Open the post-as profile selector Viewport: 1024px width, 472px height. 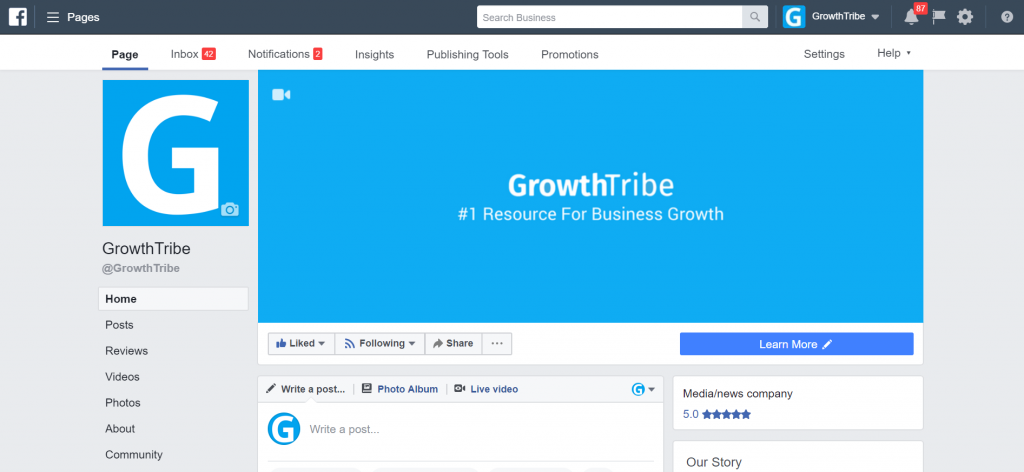[x=644, y=389]
